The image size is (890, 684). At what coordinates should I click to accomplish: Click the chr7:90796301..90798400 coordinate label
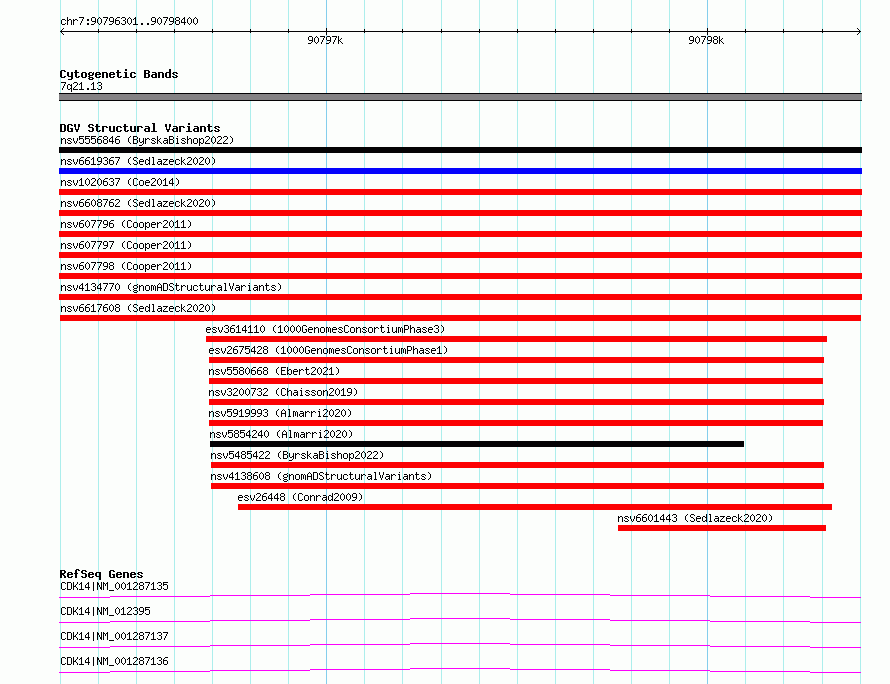pyautogui.click(x=129, y=21)
